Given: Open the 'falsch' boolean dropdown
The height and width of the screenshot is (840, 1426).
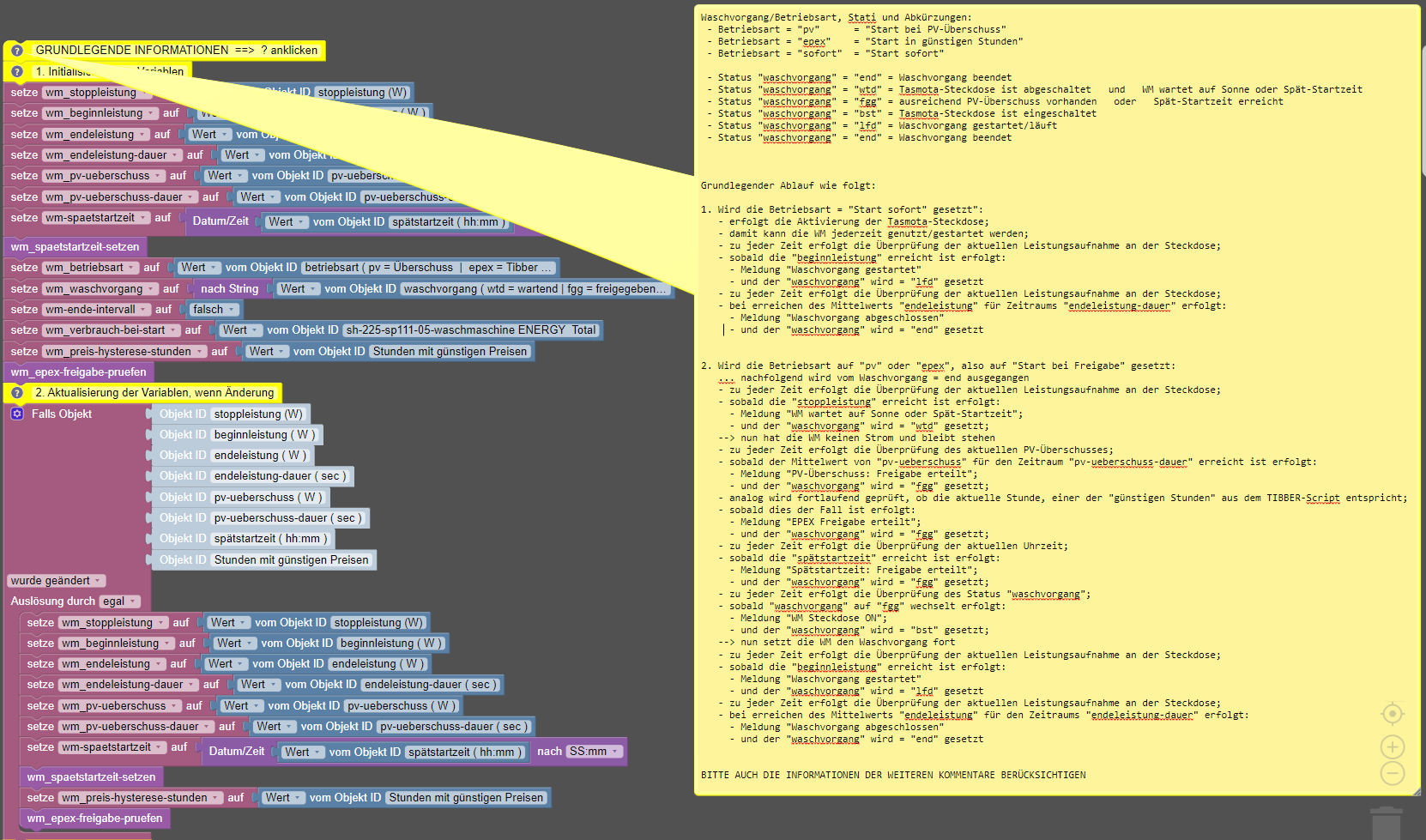Looking at the screenshot, I should click(x=212, y=310).
